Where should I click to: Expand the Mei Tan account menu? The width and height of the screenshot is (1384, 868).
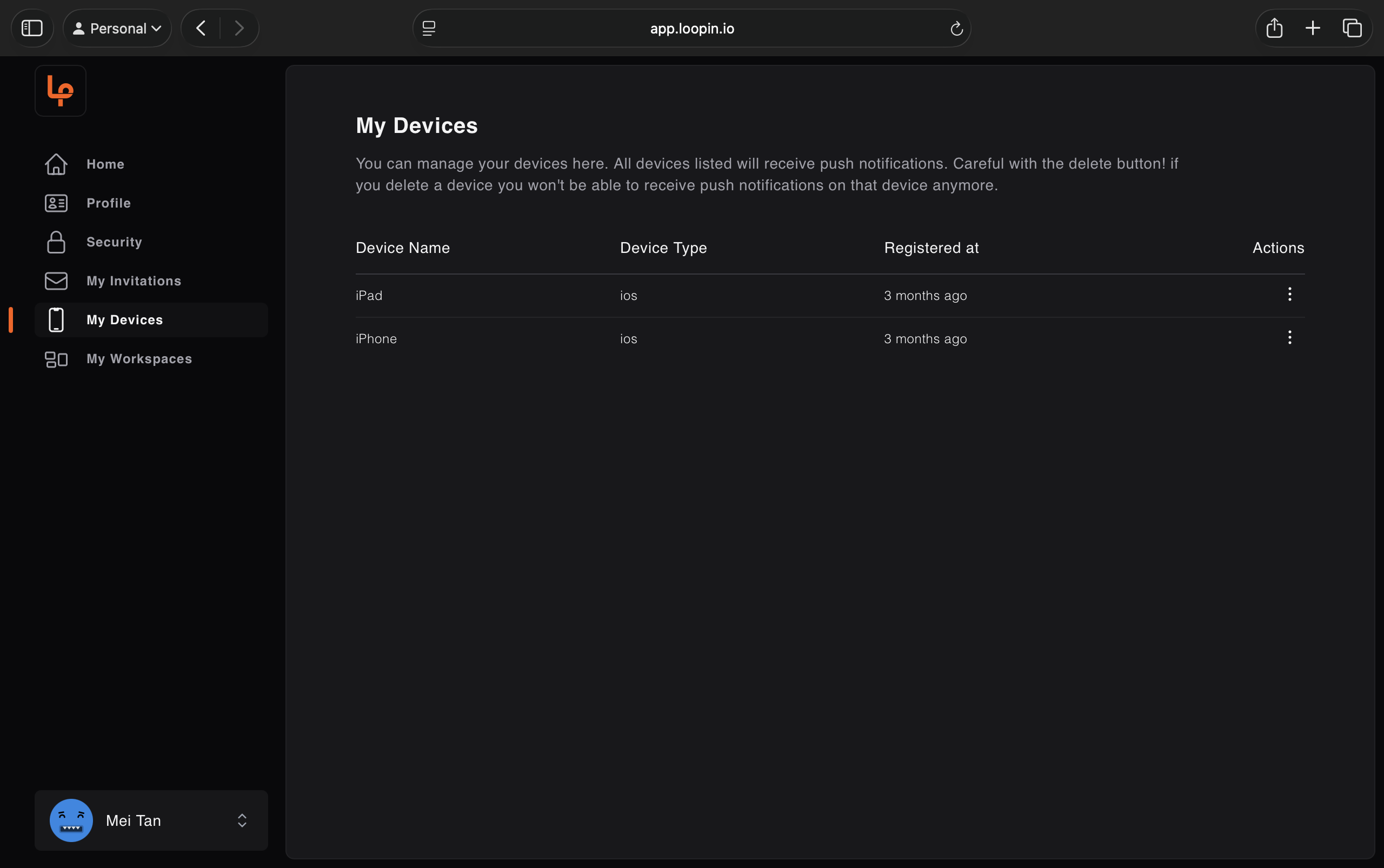[242, 820]
